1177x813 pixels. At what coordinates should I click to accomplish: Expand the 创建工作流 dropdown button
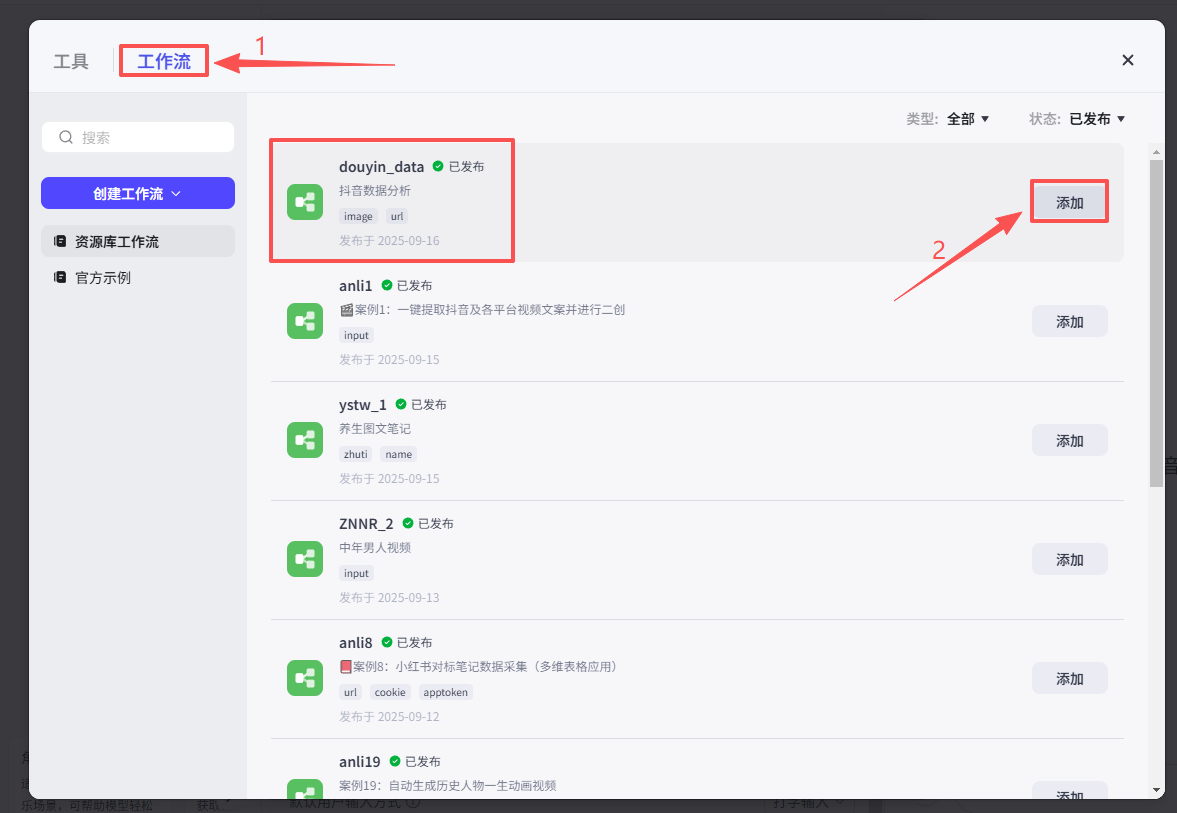pyautogui.click(x=138, y=193)
